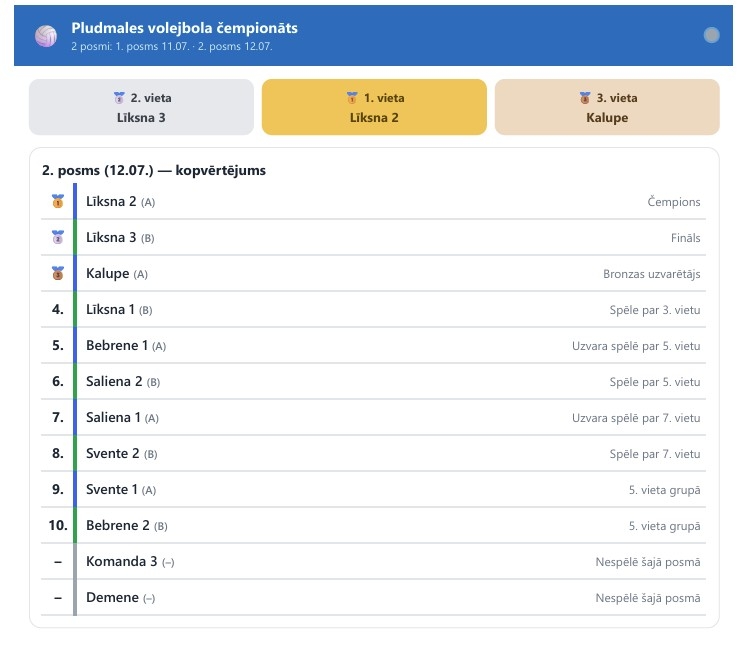Click the silver medal icon beside Līksna 3
This screenshot has height=648, width=740.
coord(58,237)
